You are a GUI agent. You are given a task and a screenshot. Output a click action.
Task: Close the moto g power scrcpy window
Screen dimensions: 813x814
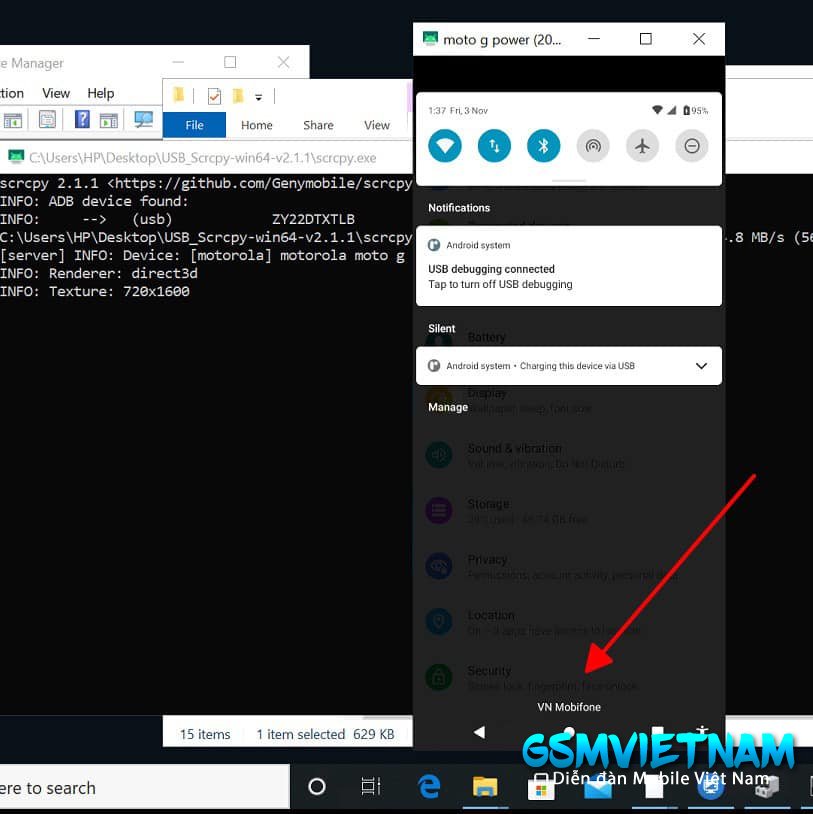(699, 39)
